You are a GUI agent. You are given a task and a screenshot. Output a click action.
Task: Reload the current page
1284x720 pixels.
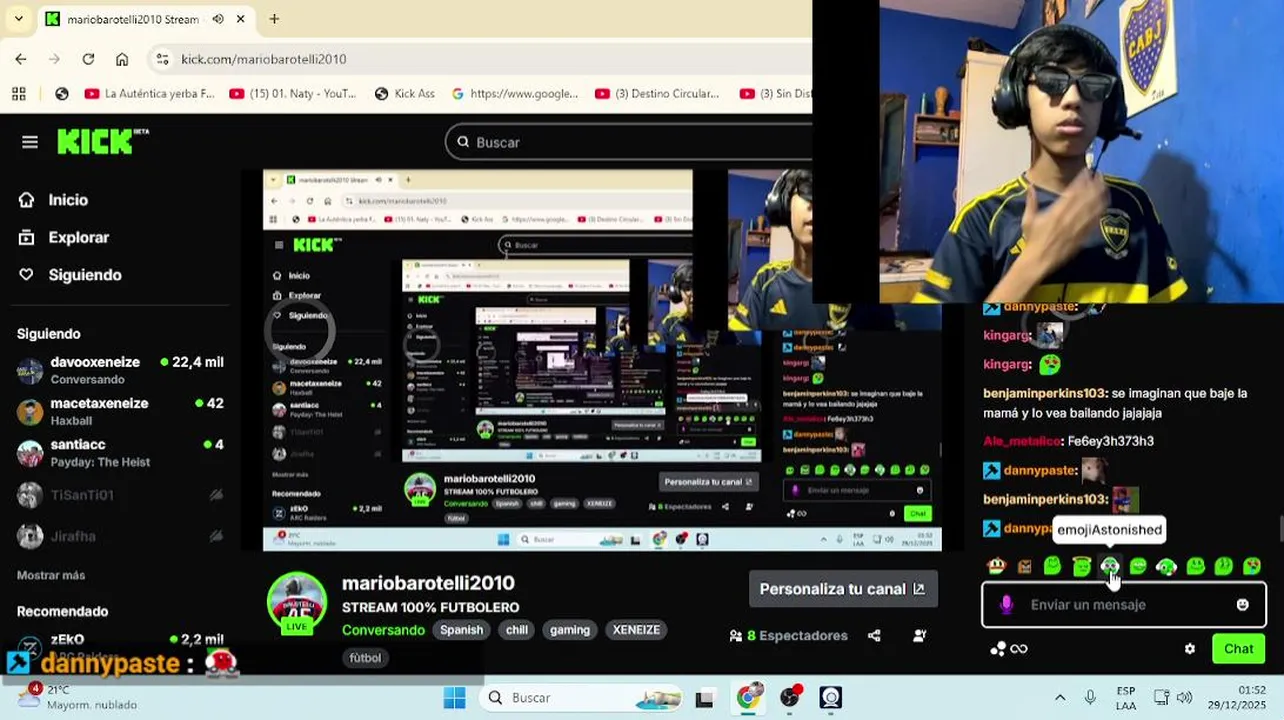click(x=88, y=59)
